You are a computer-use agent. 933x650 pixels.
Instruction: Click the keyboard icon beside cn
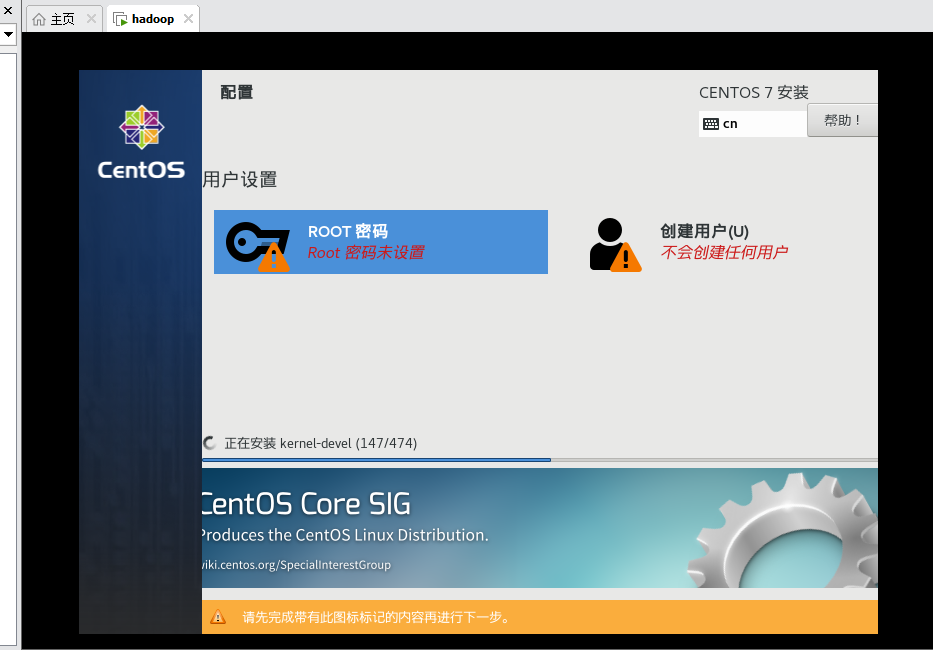[x=711, y=124]
